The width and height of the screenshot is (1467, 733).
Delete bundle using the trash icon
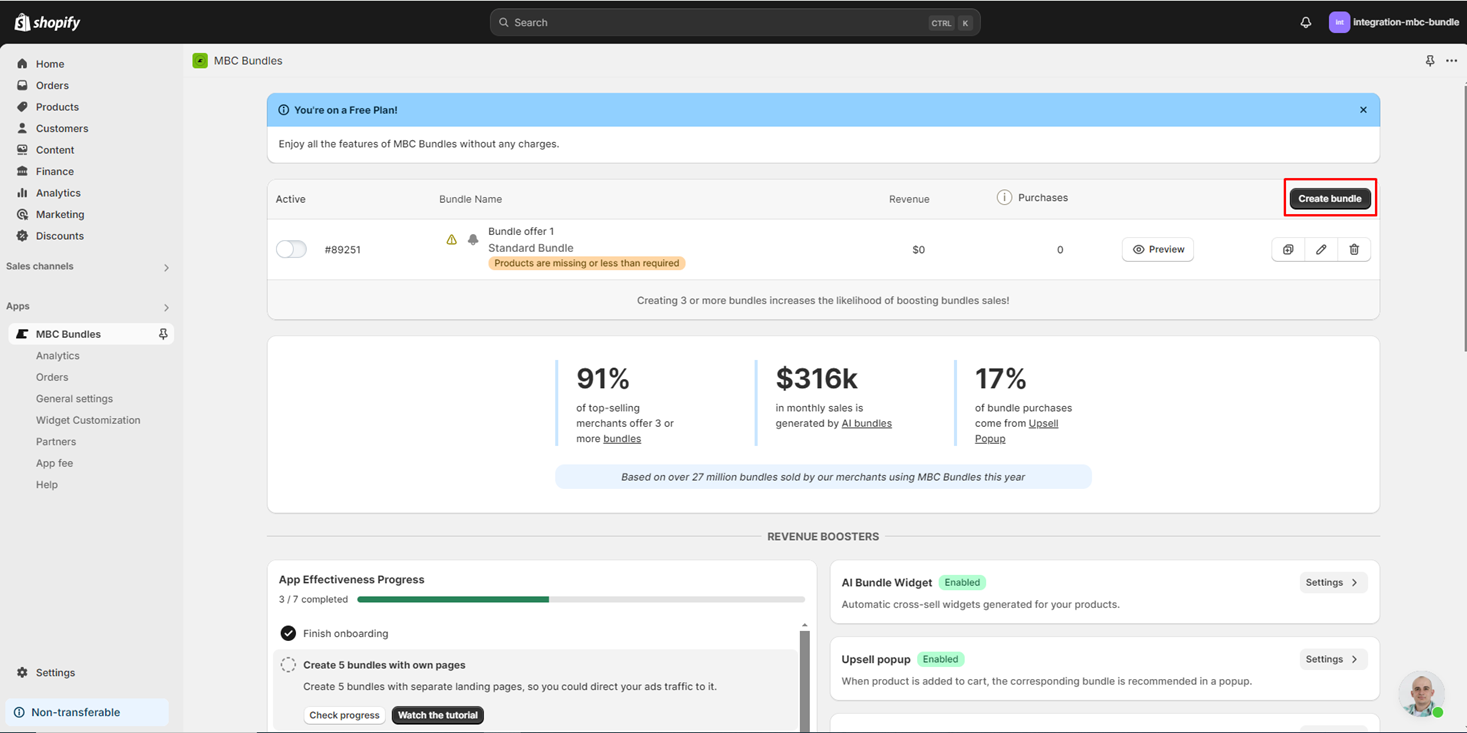coord(1354,250)
